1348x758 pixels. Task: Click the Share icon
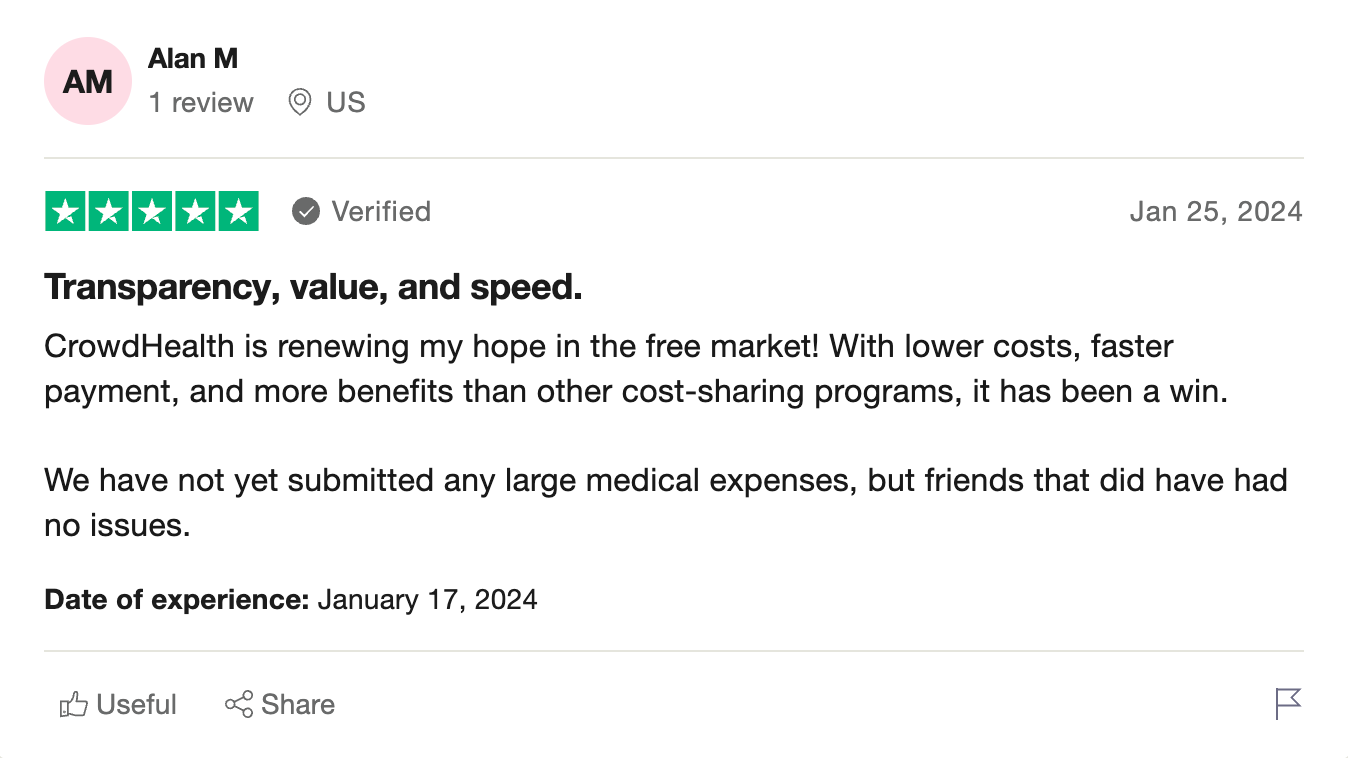coord(239,704)
